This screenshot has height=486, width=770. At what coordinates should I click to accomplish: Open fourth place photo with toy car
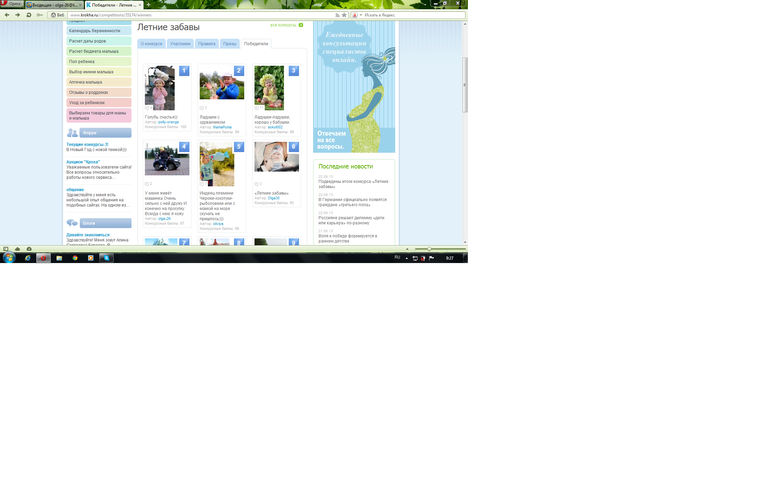coord(167,160)
